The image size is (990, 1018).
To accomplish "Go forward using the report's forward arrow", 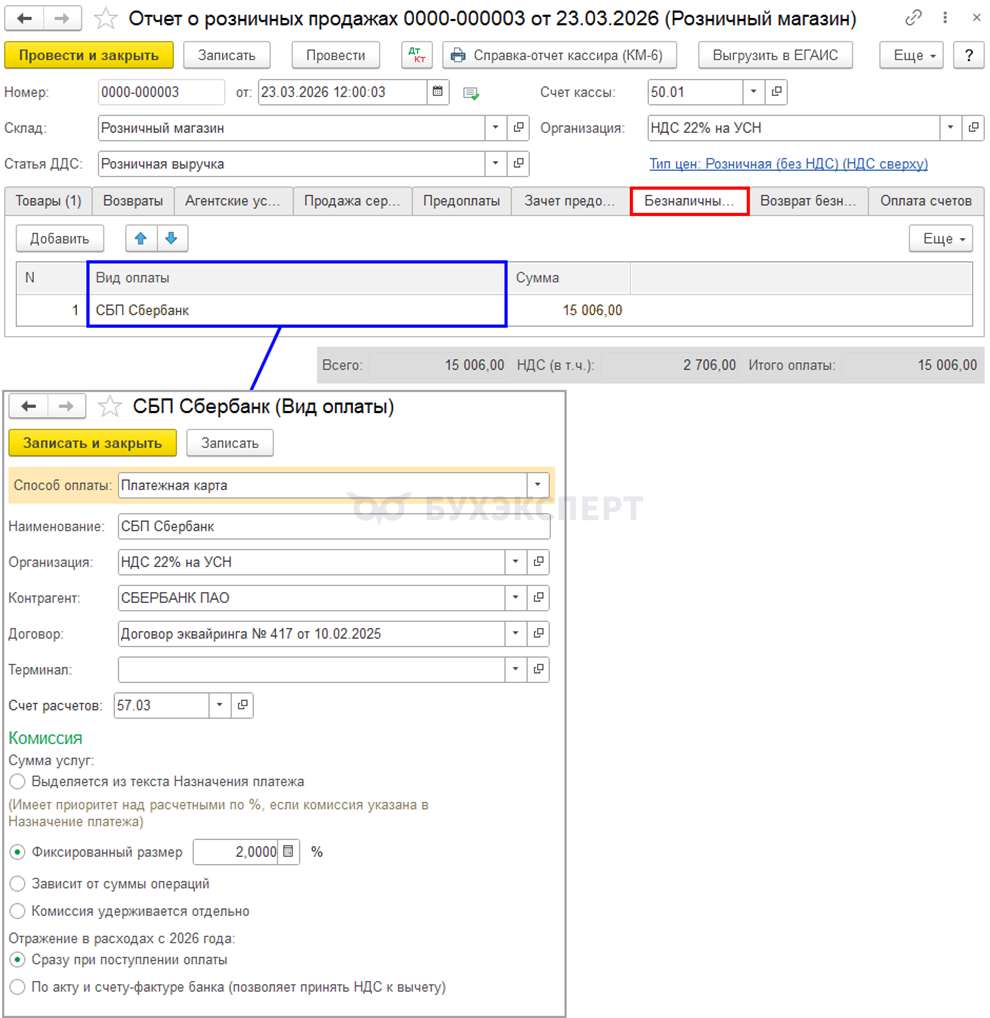I will coord(62,18).
